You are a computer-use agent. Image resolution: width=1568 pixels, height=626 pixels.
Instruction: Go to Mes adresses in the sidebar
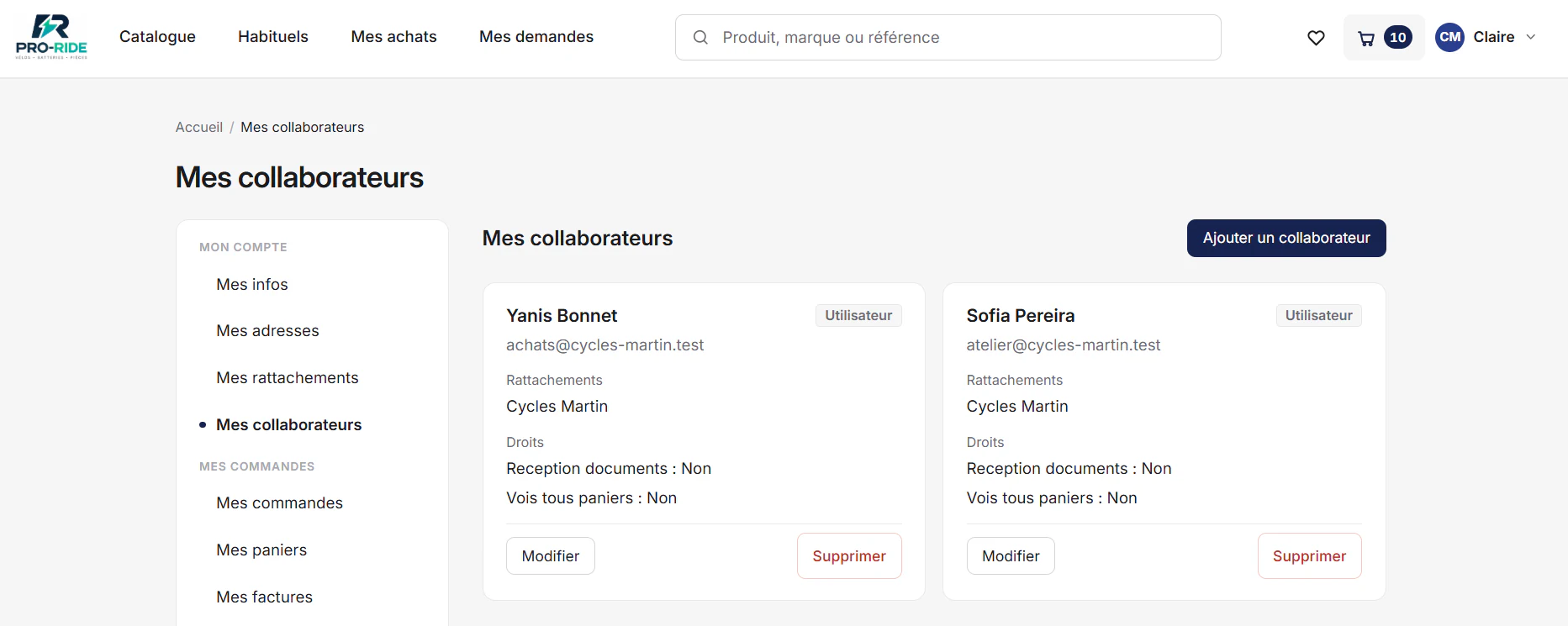(x=267, y=331)
